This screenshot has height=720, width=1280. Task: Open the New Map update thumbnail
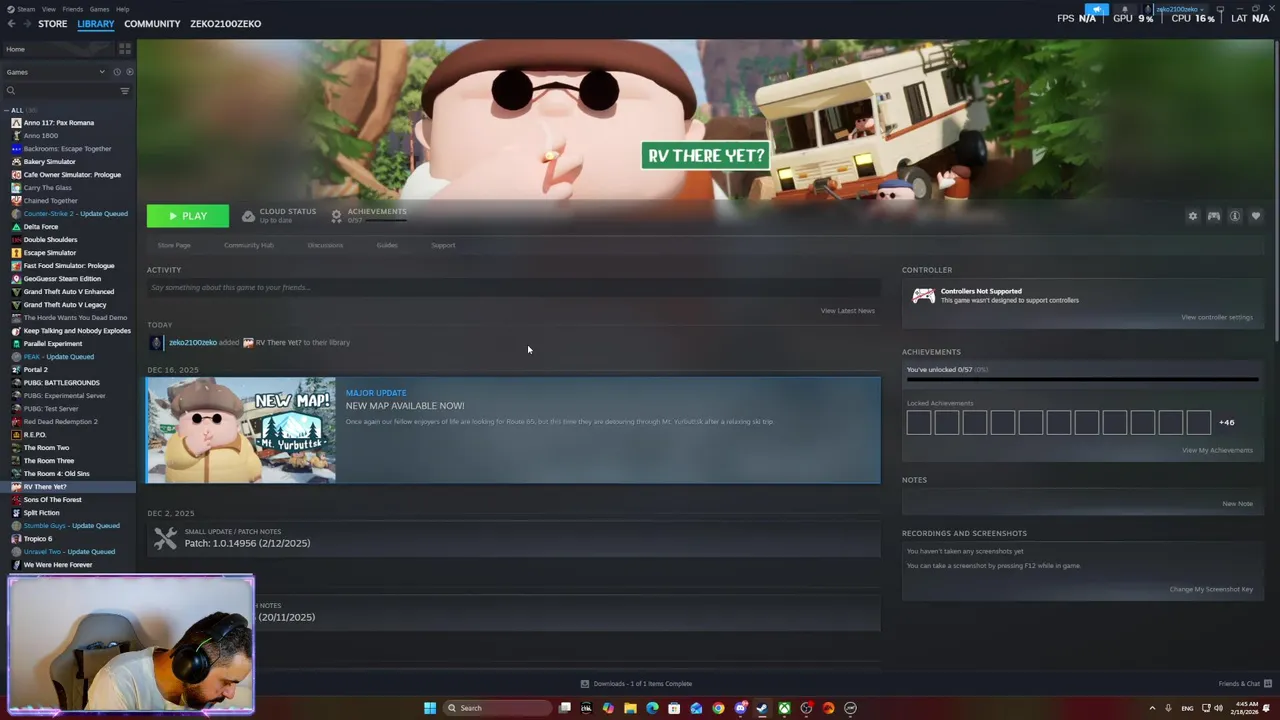[241, 430]
